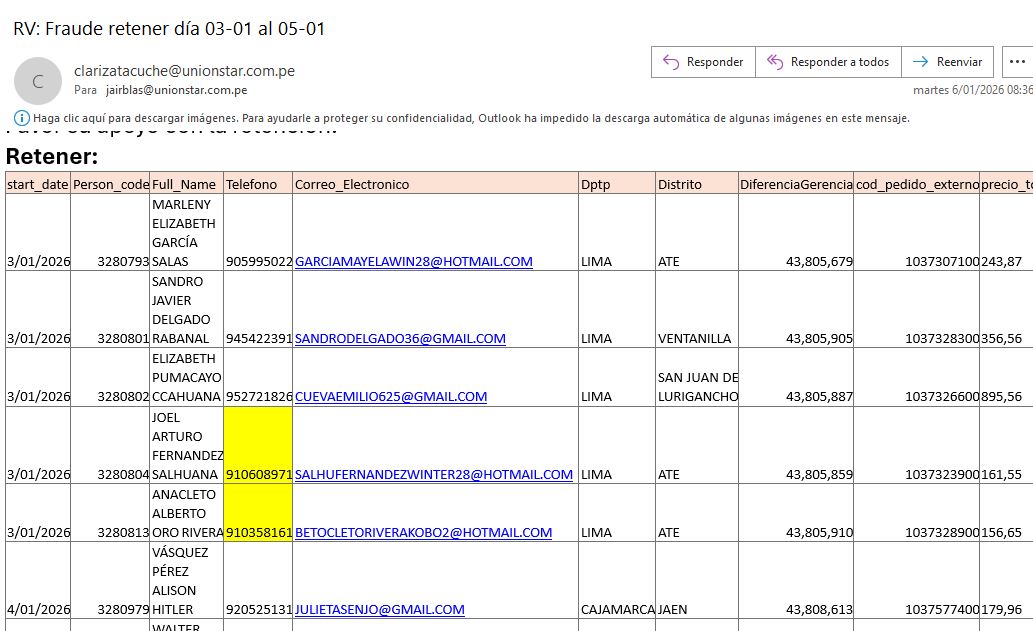Select yellow highlighted phone cell 910608971
This screenshot has height=631, width=1033.
point(258,474)
